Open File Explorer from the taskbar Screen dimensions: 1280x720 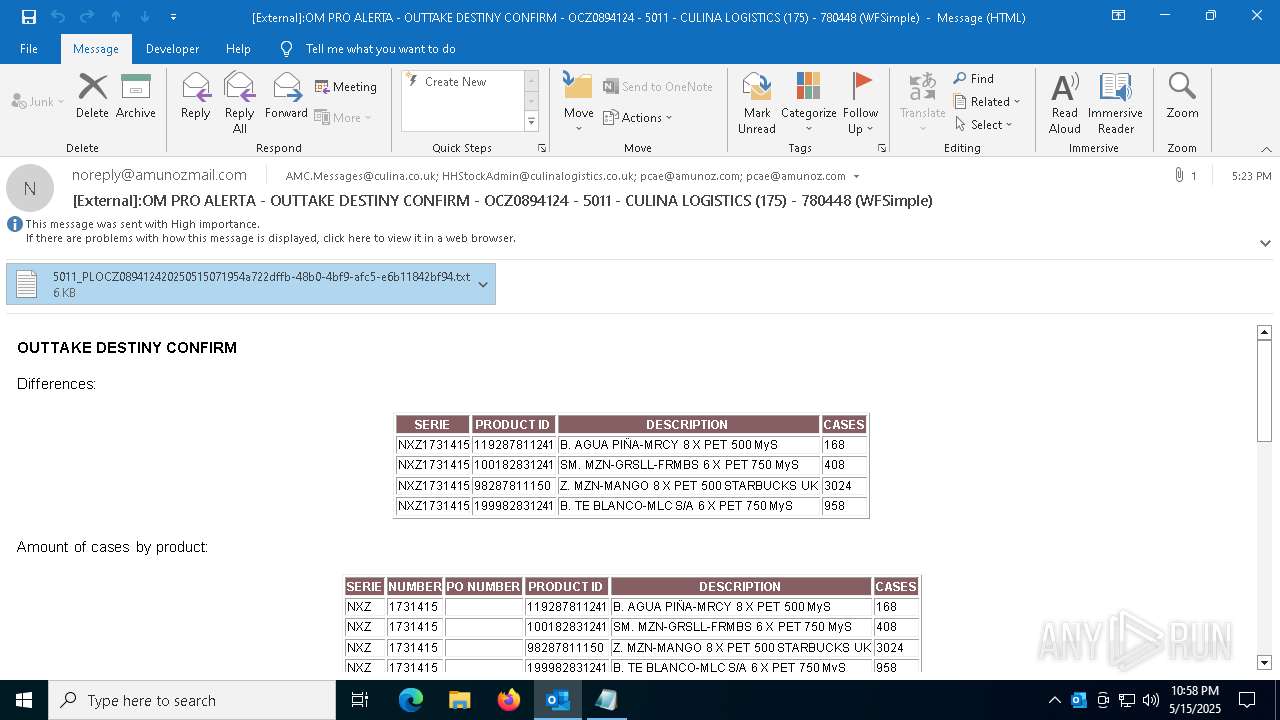[x=460, y=700]
